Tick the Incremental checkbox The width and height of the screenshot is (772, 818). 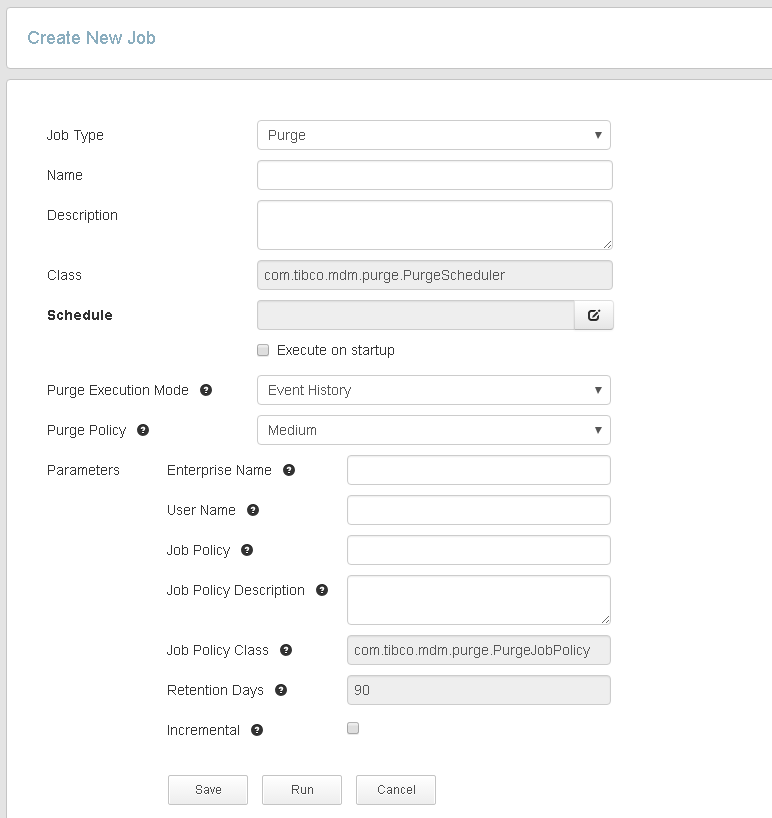353,729
